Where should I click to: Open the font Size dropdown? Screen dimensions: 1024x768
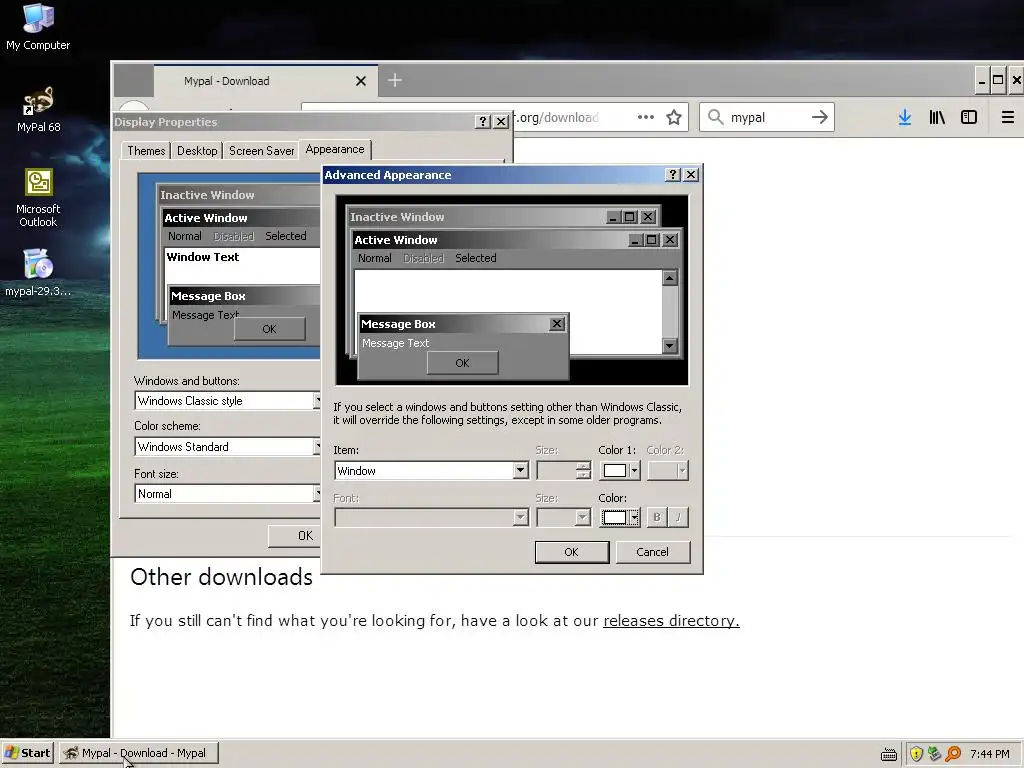tap(564, 517)
